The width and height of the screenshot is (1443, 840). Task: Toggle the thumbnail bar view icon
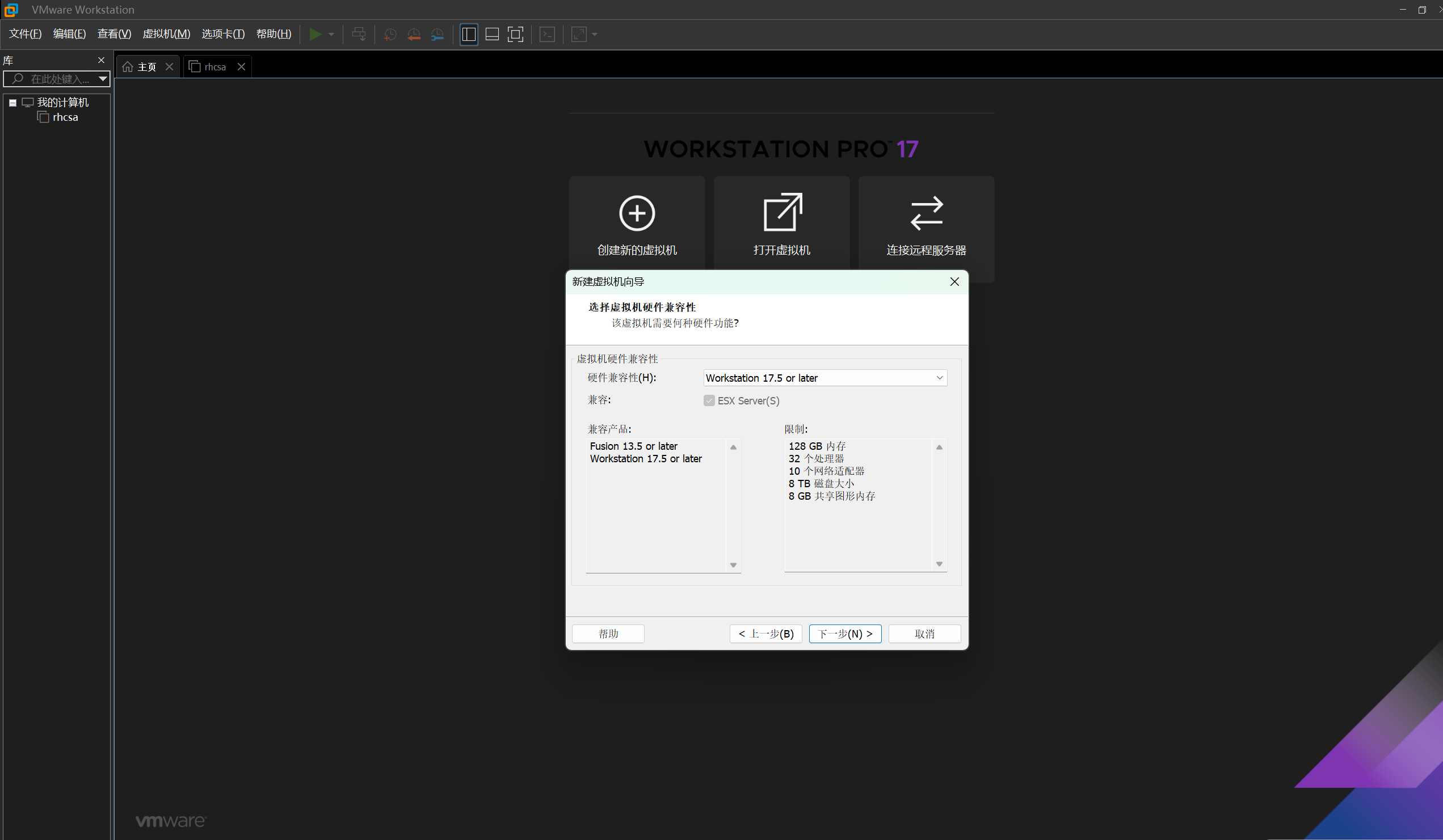pos(492,35)
